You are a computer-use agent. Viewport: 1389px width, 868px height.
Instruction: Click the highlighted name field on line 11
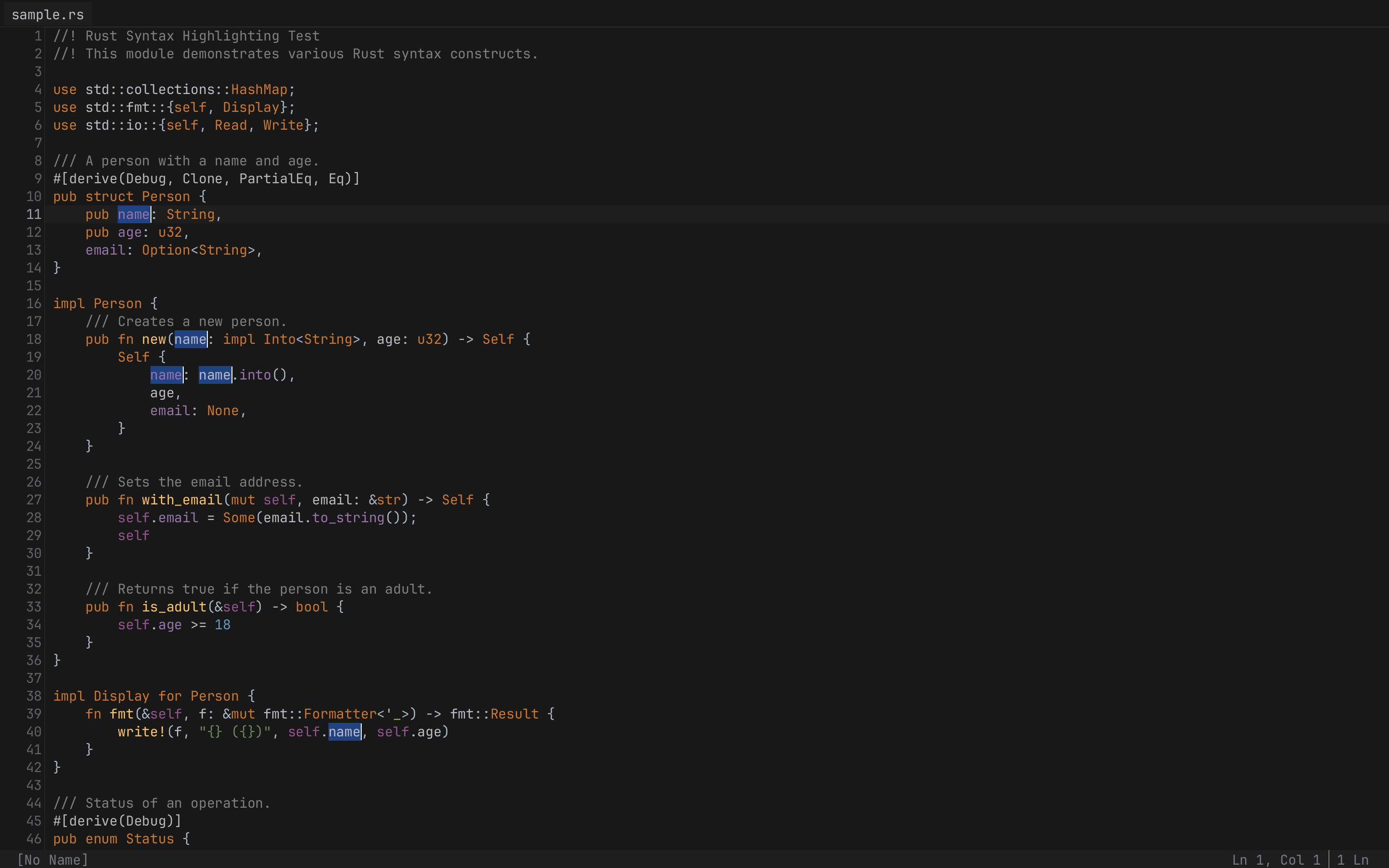click(x=134, y=214)
